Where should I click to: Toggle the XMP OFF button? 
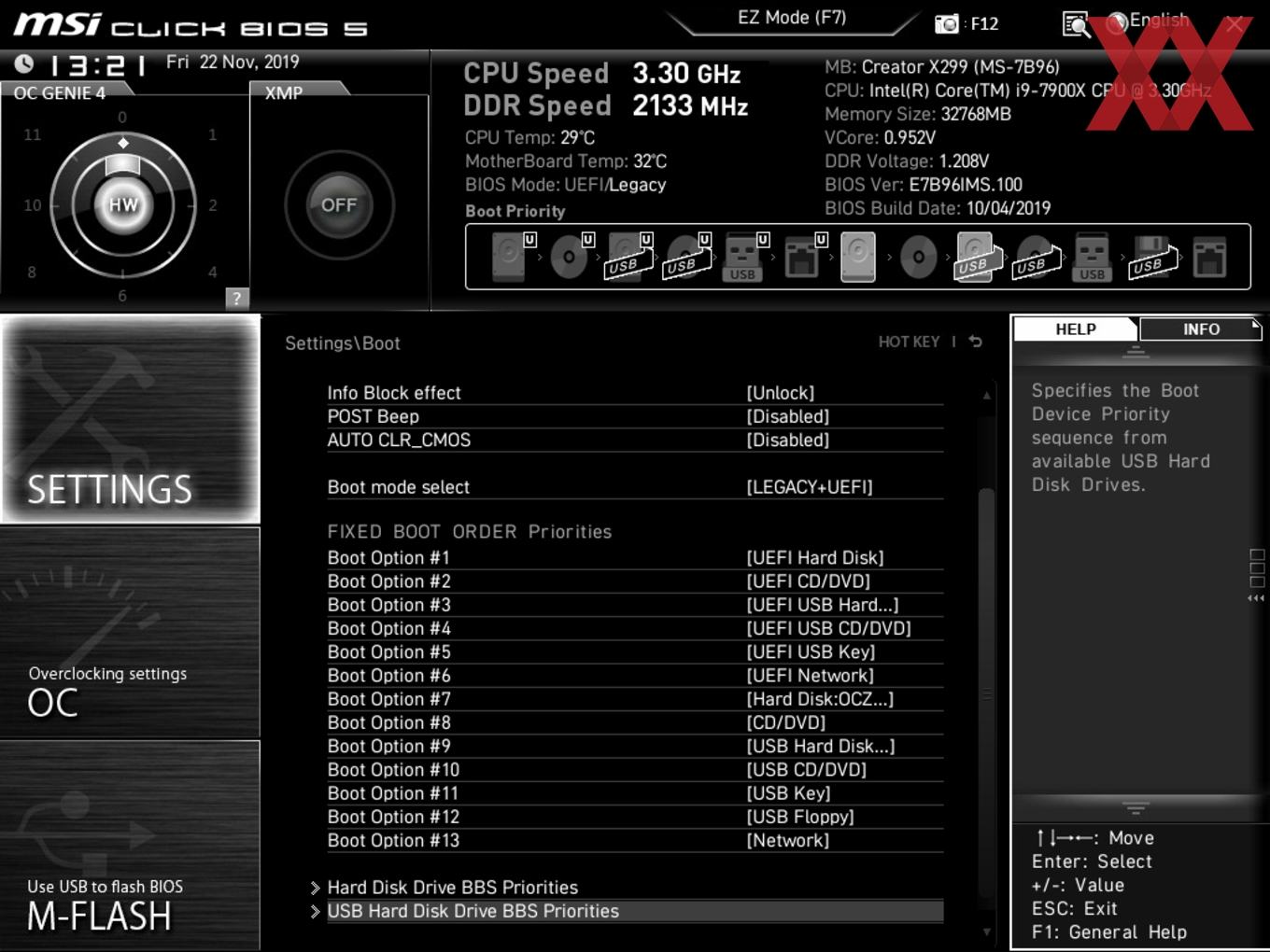click(339, 204)
